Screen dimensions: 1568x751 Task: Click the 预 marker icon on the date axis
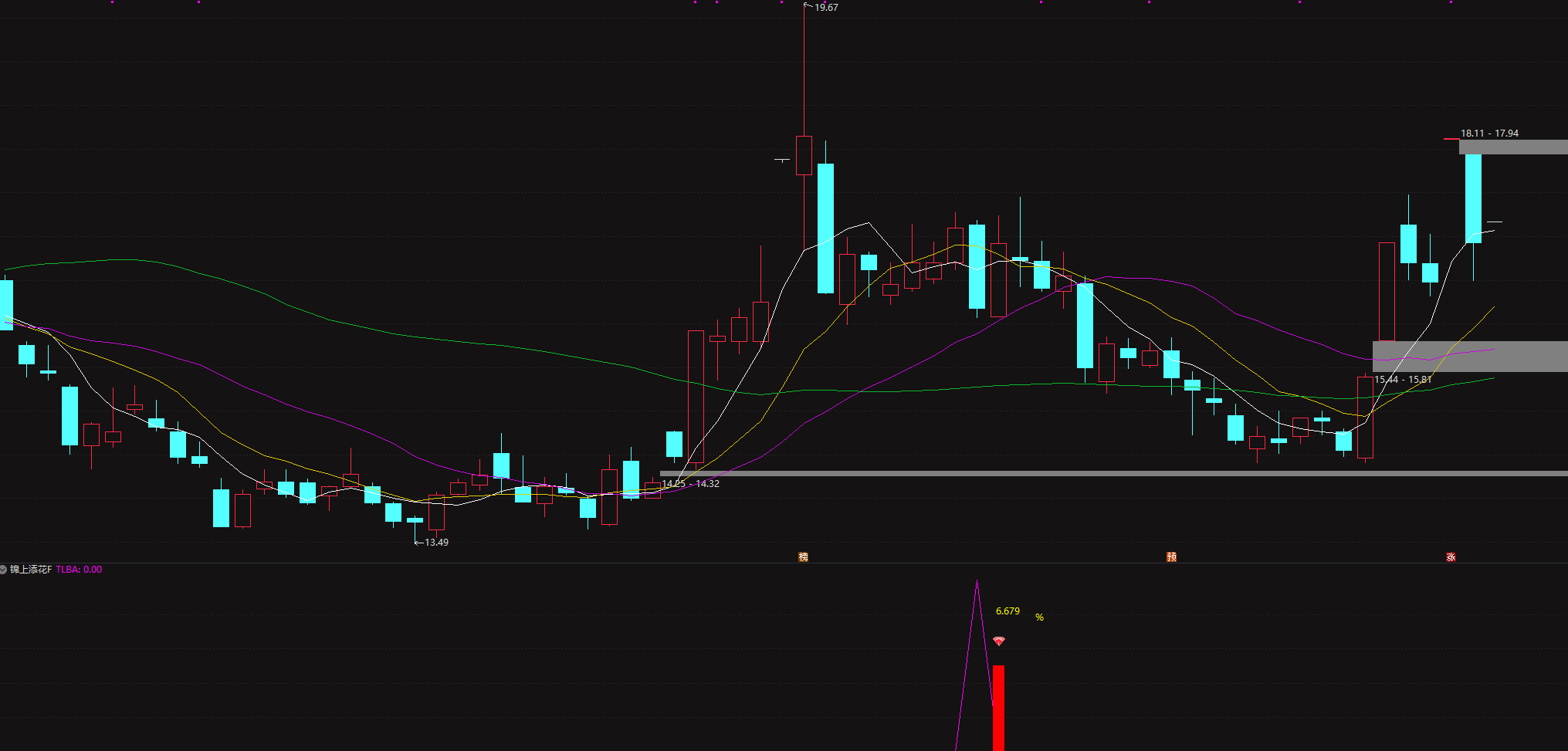point(1171,556)
